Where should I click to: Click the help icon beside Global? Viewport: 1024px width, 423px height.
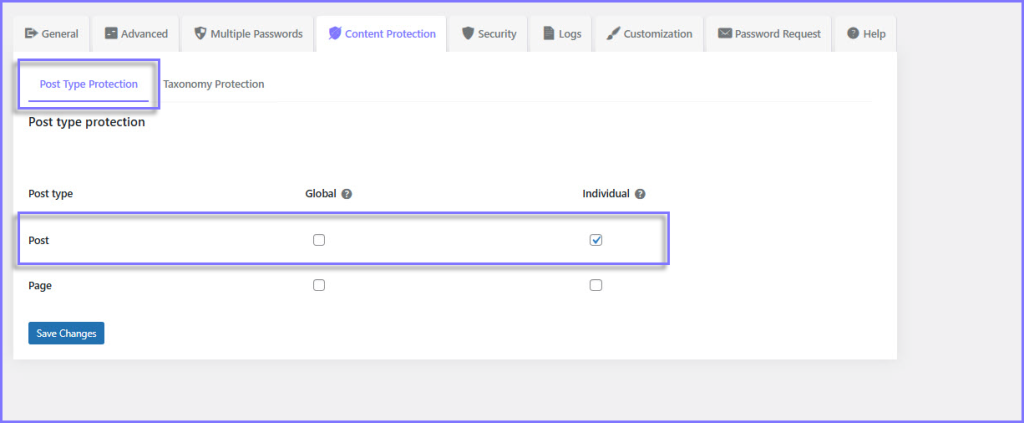point(347,194)
